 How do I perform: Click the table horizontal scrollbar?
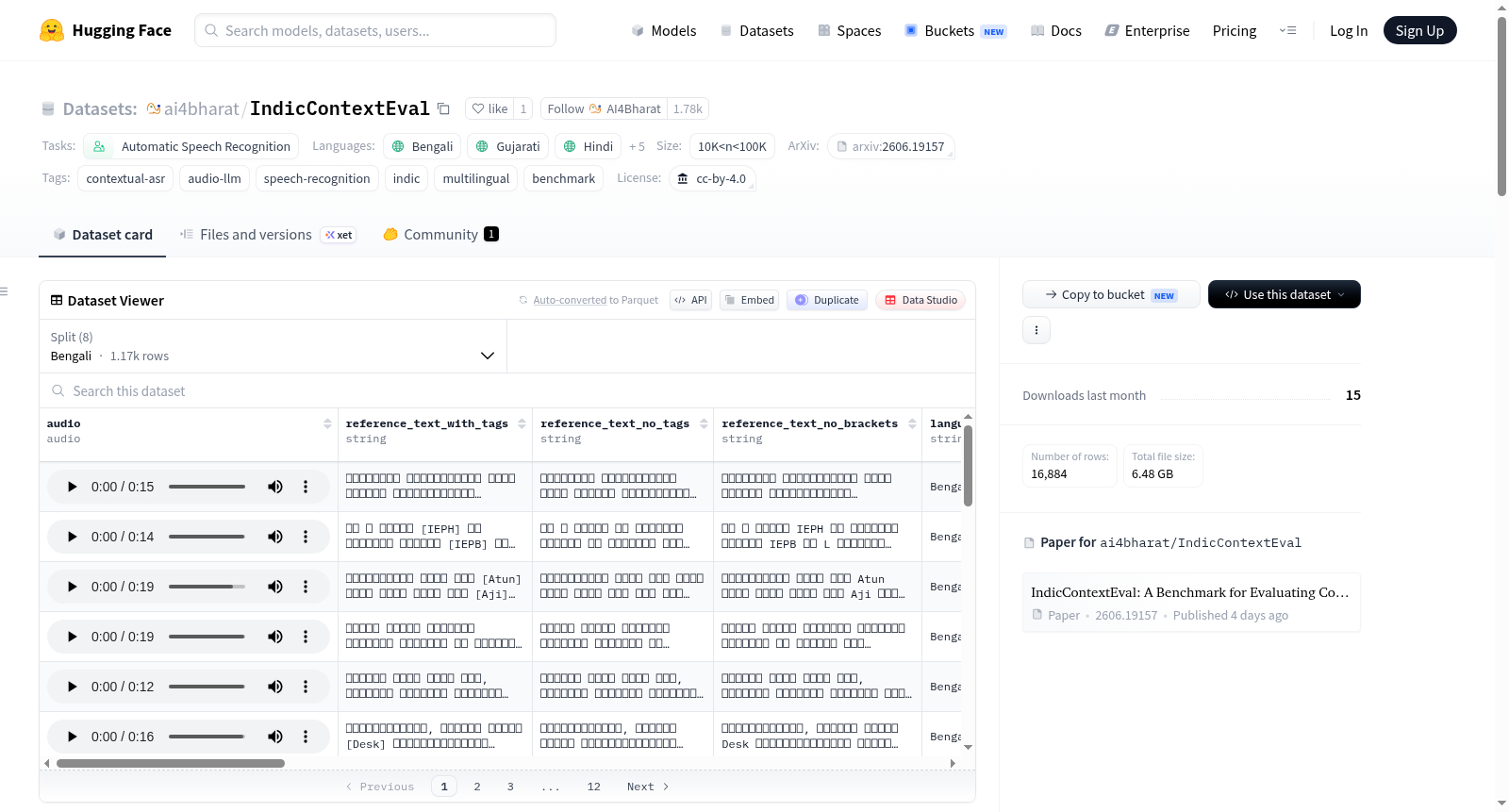coord(171,763)
